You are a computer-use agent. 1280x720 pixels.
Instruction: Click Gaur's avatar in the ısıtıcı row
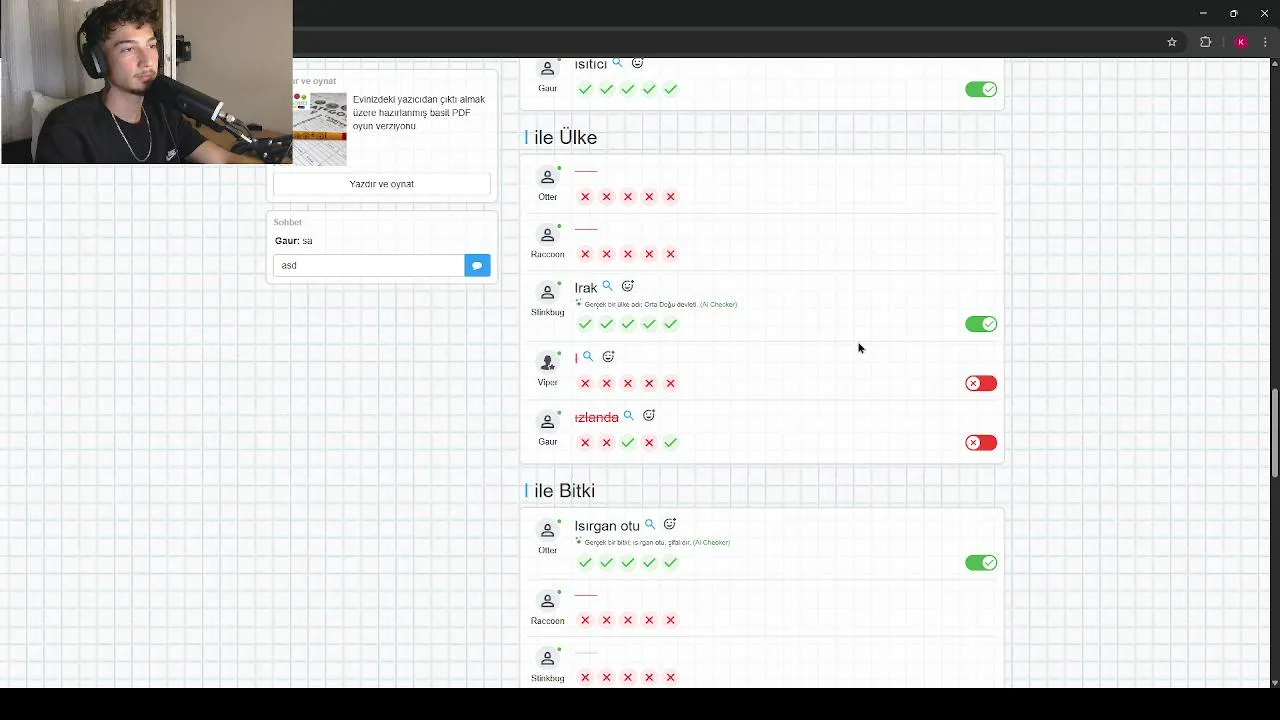(x=547, y=69)
